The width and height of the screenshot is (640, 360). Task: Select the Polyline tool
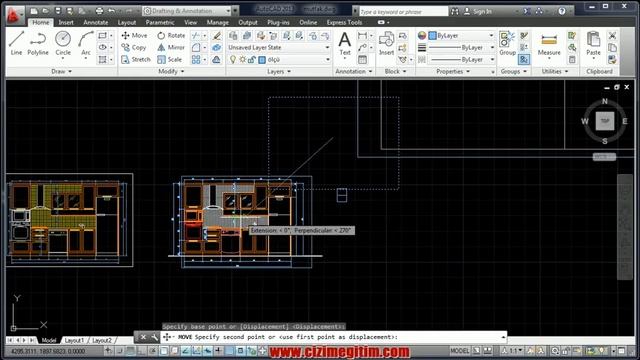pos(38,43)
